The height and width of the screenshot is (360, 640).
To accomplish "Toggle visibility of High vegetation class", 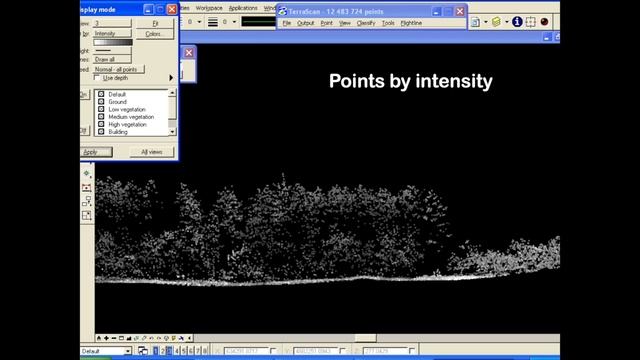I will click(x=101, y=124).
